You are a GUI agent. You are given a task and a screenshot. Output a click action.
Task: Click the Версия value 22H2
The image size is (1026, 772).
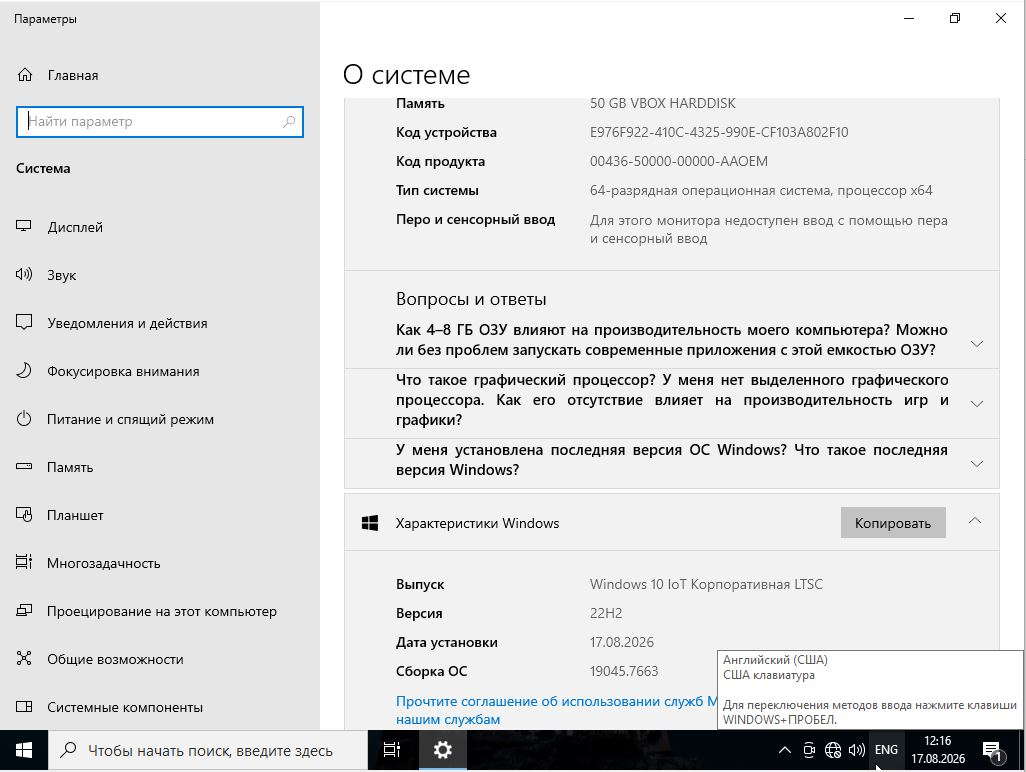[606, 613]
